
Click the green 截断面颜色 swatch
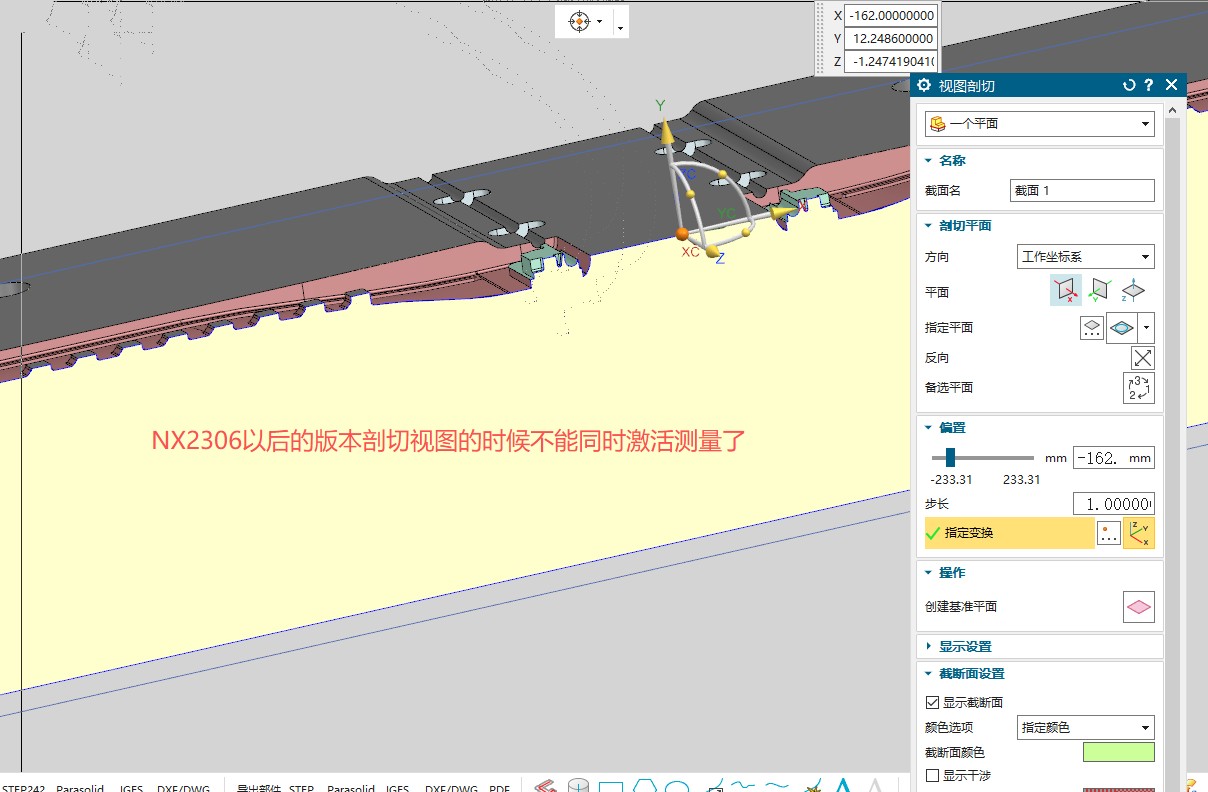click(1118, 753)
